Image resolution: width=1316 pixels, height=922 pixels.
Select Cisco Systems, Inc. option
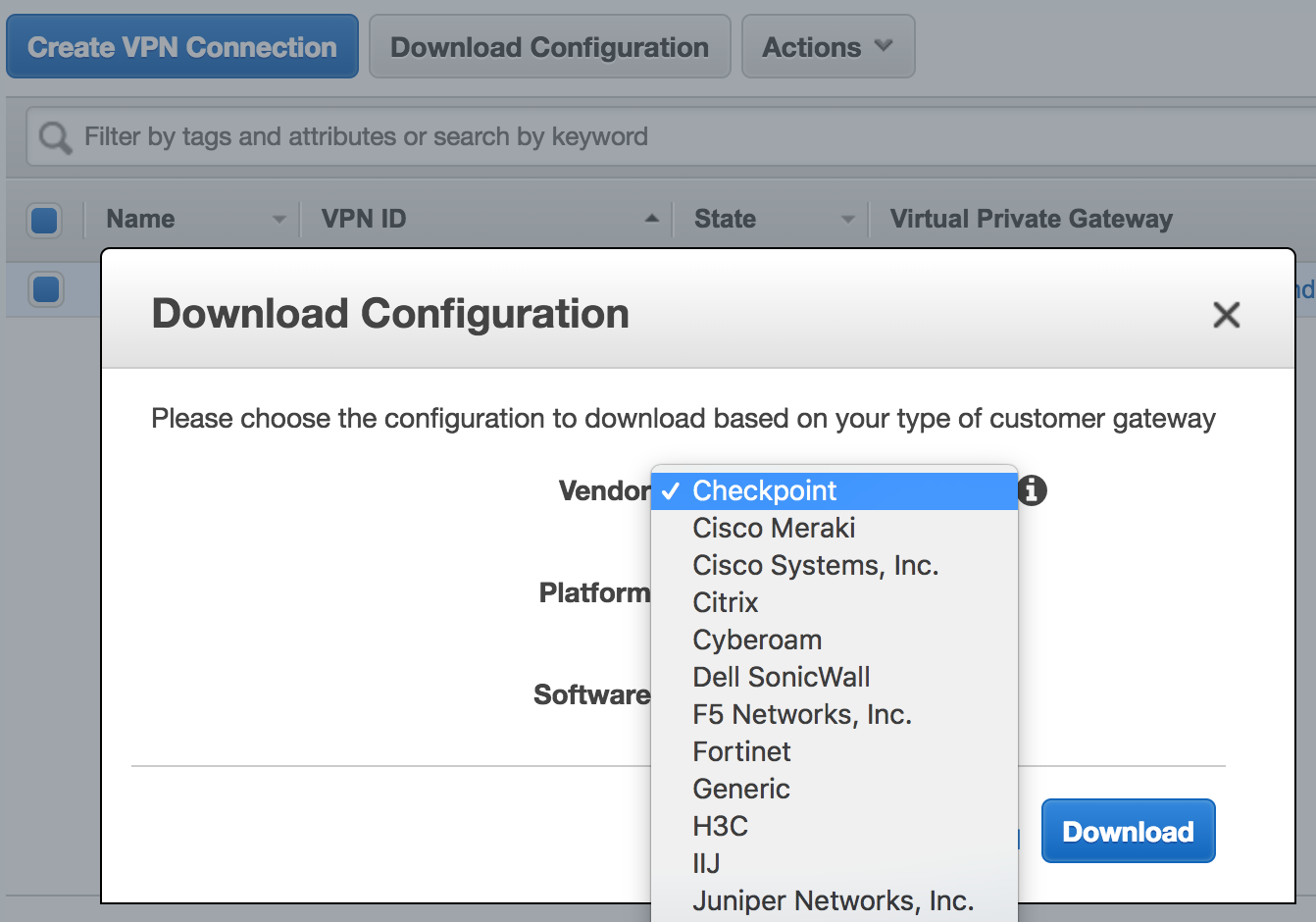pyautogui.click(x=815, y=565)
